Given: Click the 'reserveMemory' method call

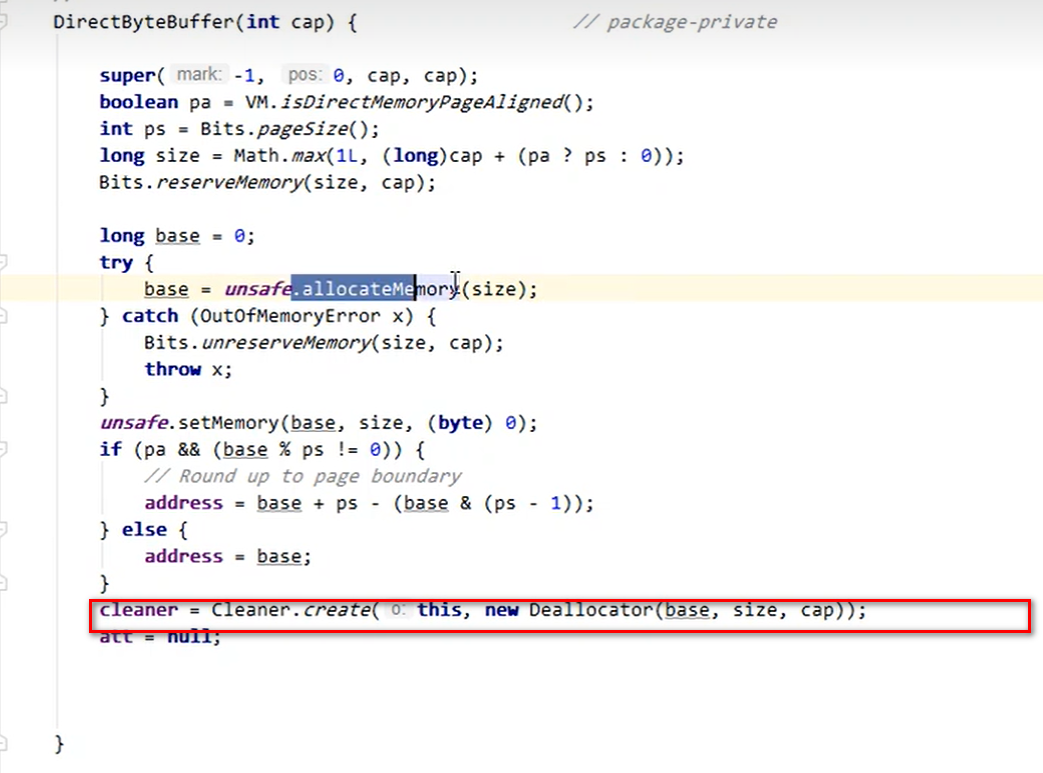Looking at the screenshot, I should click(229, 182).
